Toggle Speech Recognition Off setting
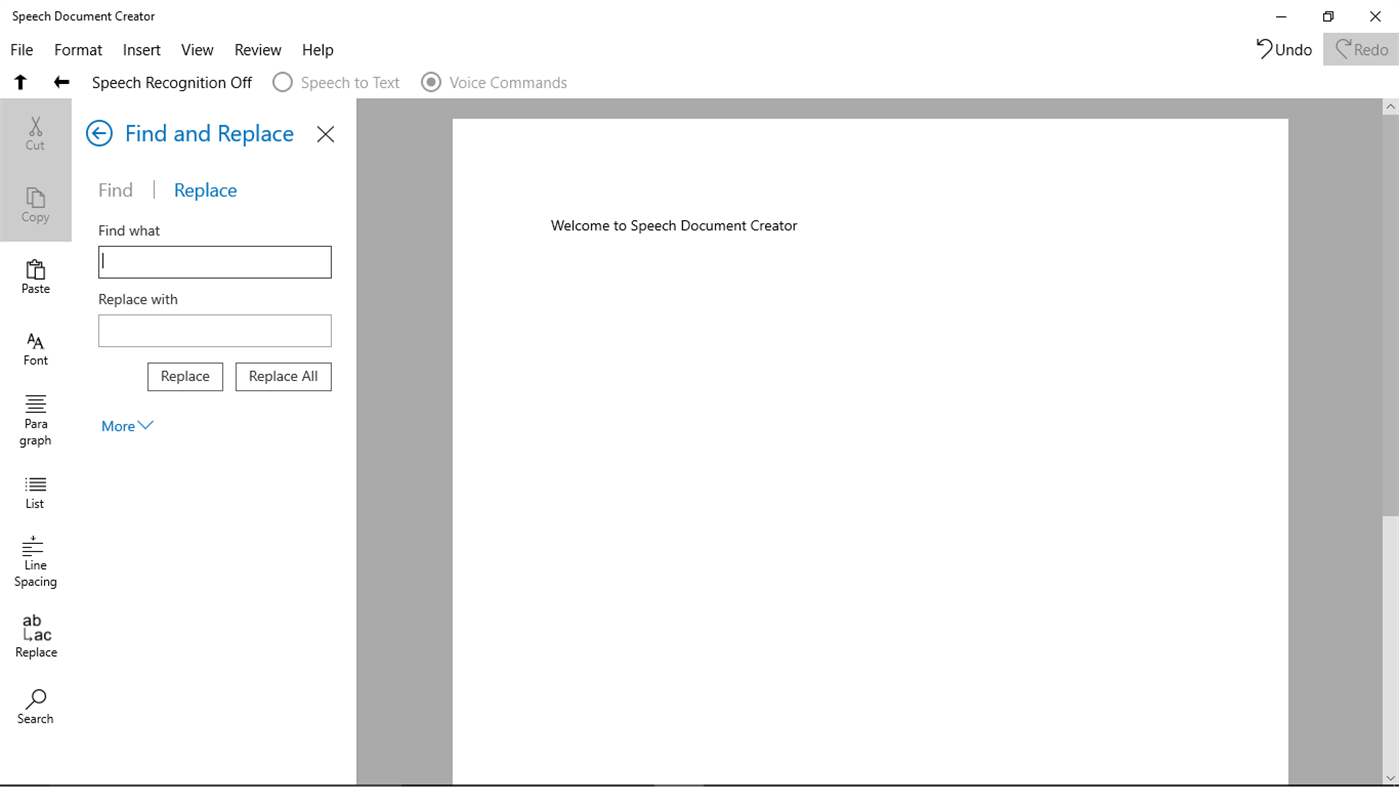Screen dimensions: 1399x787 pos(171,82)
